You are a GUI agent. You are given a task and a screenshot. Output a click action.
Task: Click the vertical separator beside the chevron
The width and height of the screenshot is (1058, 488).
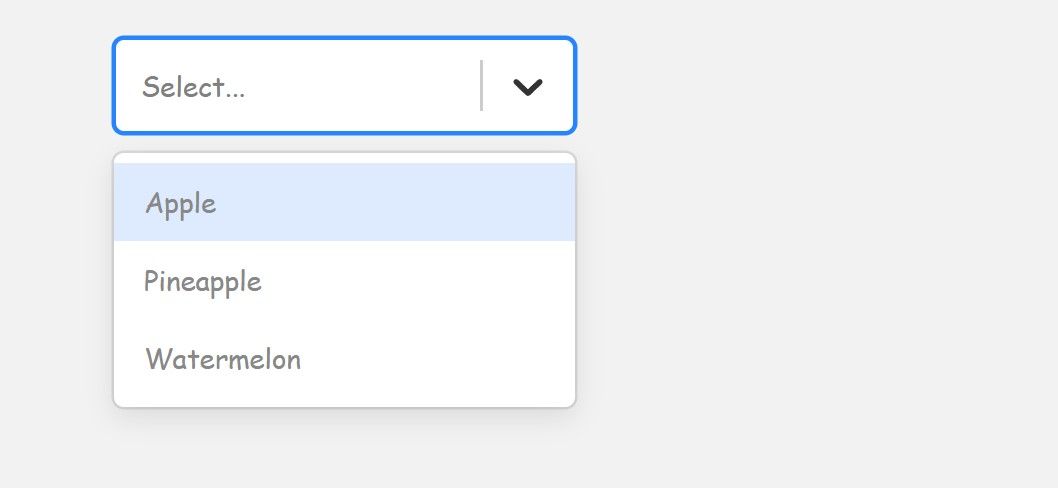tap(482, 86)
